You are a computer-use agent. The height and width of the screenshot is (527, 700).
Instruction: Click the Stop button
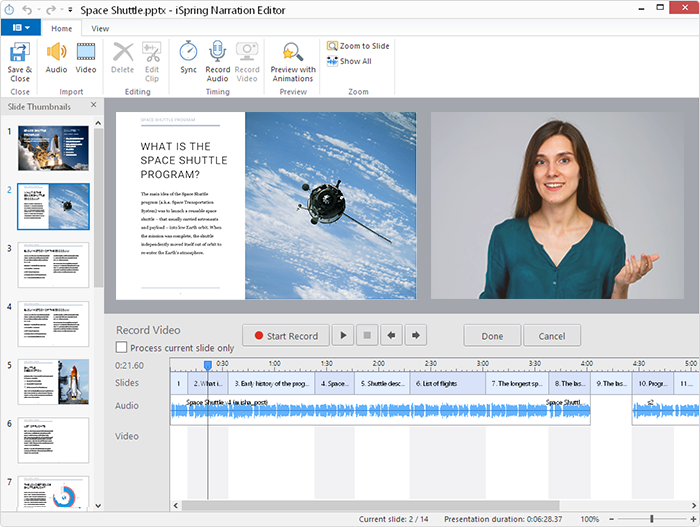point(367,335)
